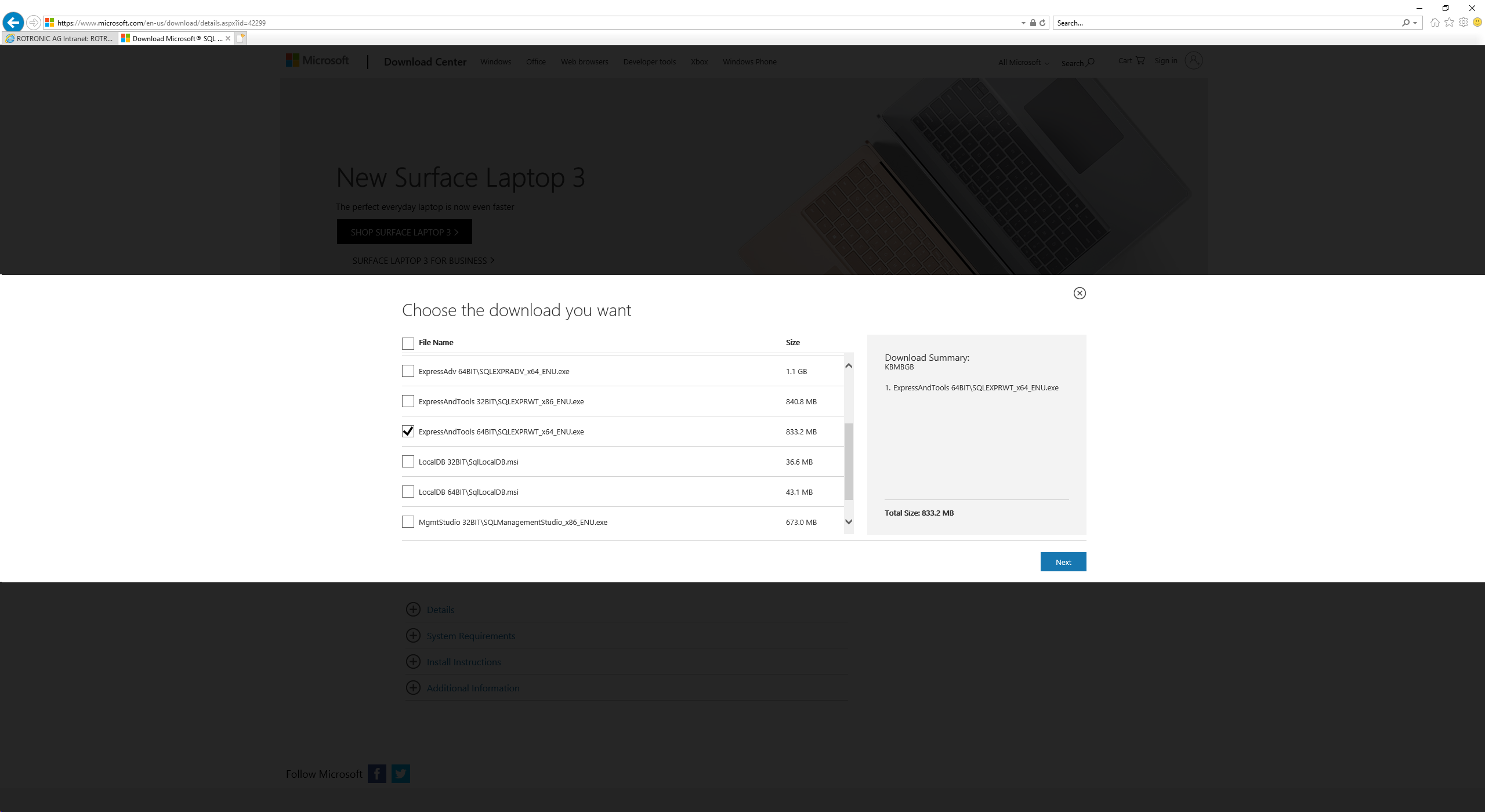This screenshot has height=812, width=1485.
Task: Check LocalDB 64BIT SqlLocalDB.msi
Action: [x=408, y=492]
